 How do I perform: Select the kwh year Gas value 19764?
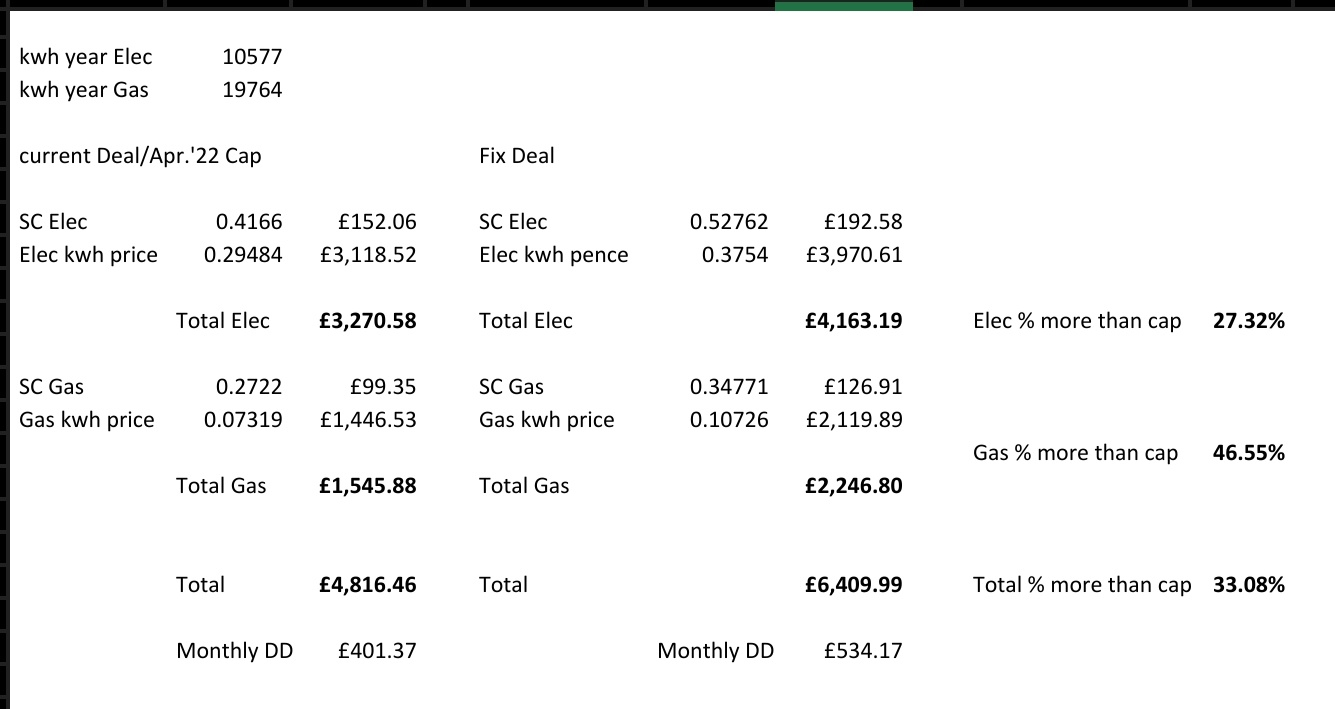(x=252, y=90)
